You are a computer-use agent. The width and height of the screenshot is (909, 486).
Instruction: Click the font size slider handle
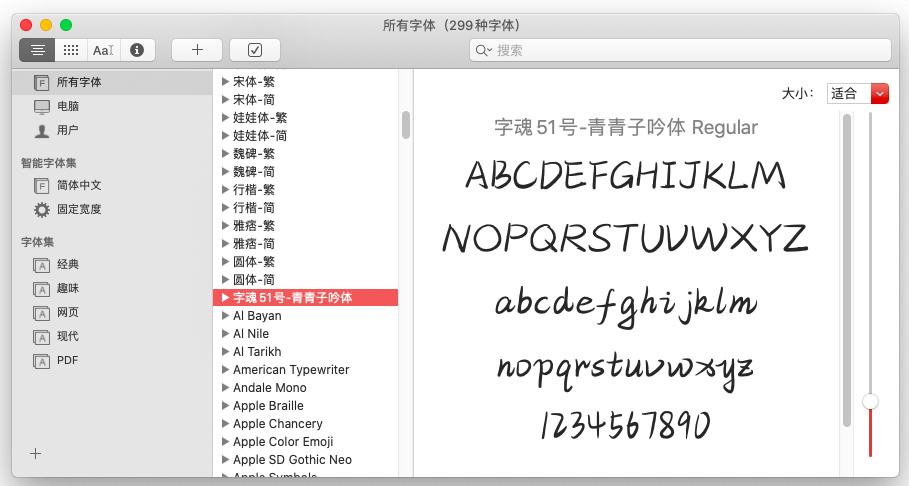(870, 401)
